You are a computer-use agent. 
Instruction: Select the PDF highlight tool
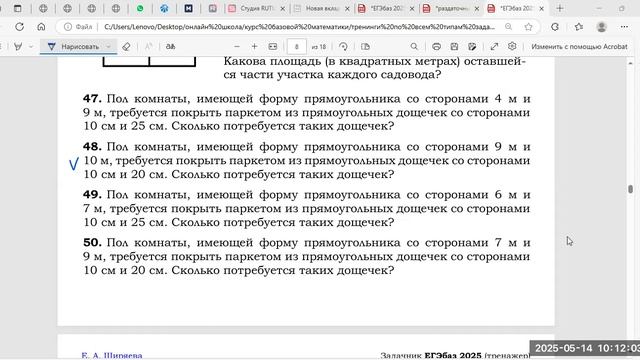coord(18,47)
